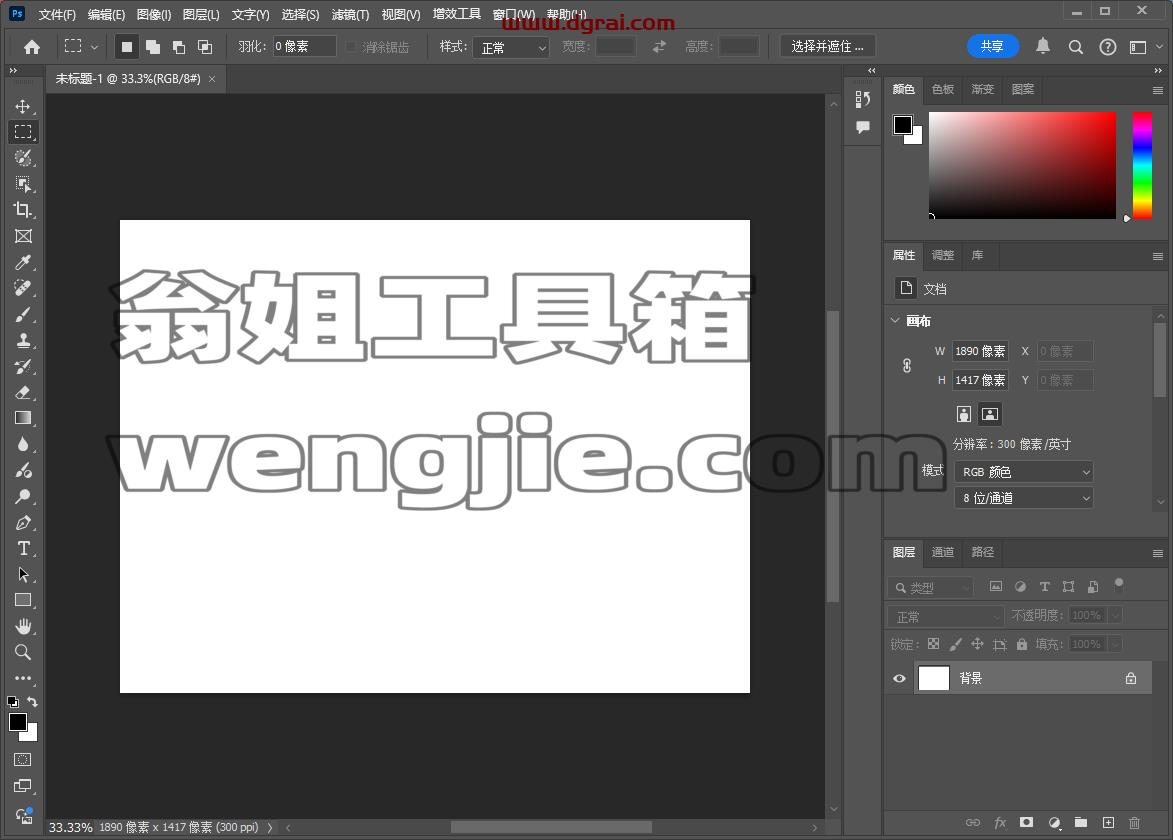The width and height of the screenshot is (1173, 840).
Task: Toggle Quick Mask mode
Action: 23,759
